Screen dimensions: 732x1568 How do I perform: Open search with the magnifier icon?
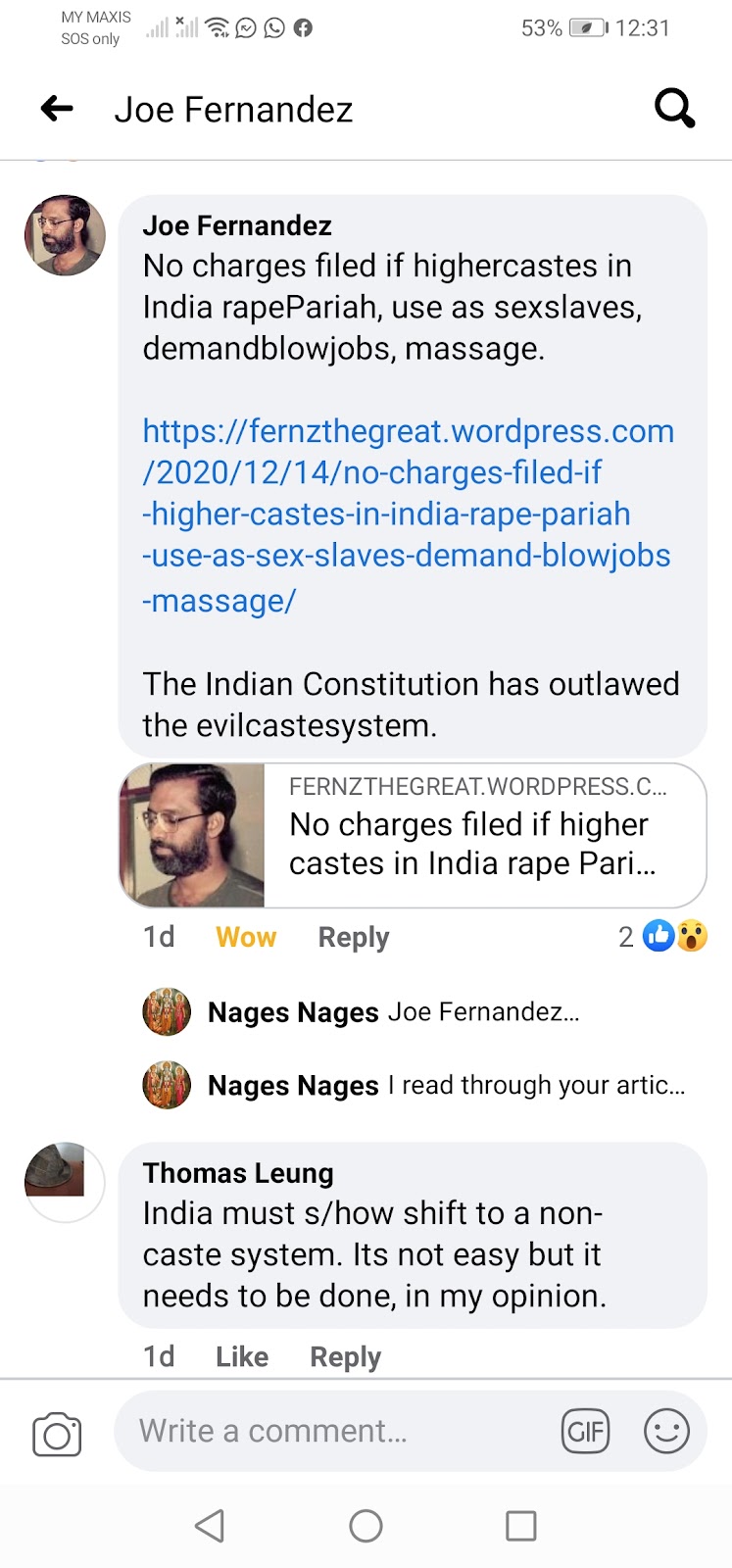pyautogui.click(x=674, y=109)
